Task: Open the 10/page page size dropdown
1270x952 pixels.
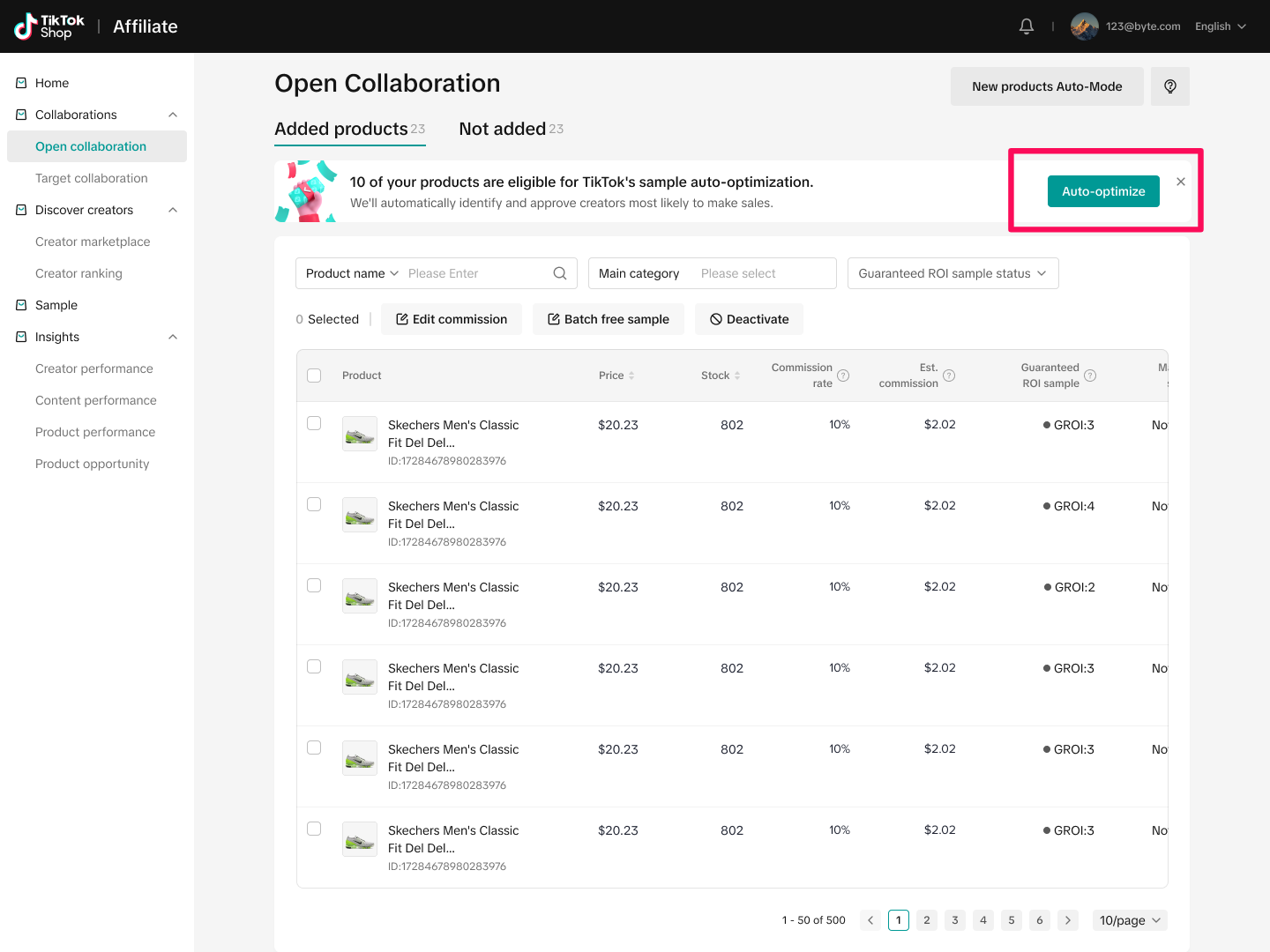Action: tap(1129, 920)
